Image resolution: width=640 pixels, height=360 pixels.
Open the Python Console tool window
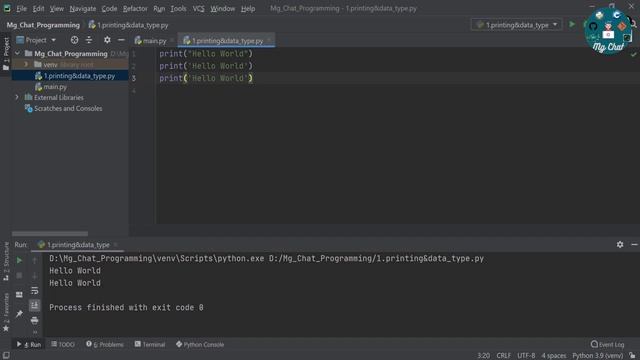coord(200,344)
